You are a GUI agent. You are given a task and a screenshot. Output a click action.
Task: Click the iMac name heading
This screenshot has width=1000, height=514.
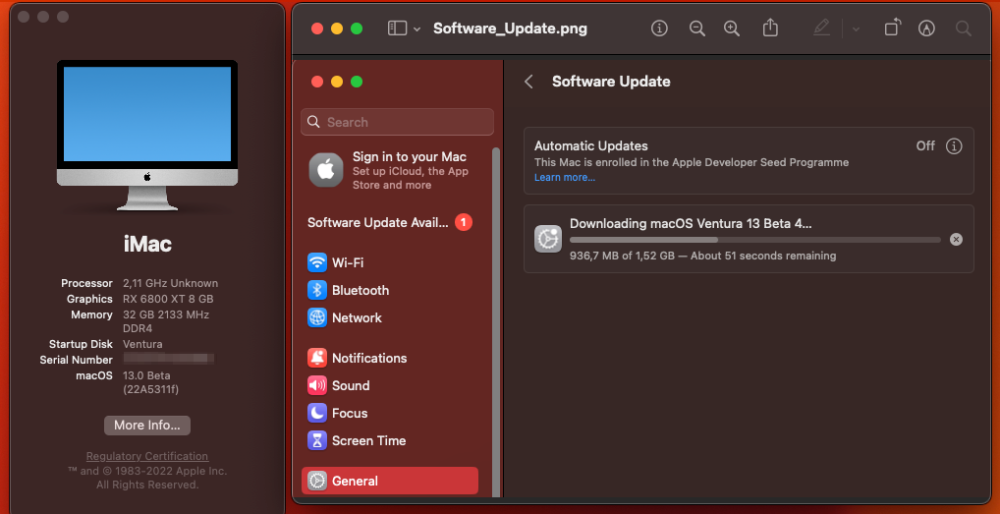point(147,244)
